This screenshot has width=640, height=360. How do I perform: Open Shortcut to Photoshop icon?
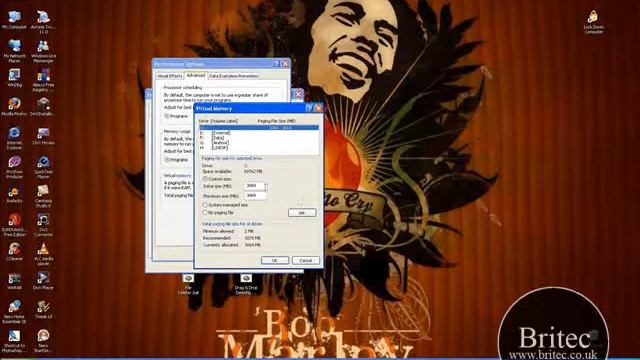pos(14,341)
